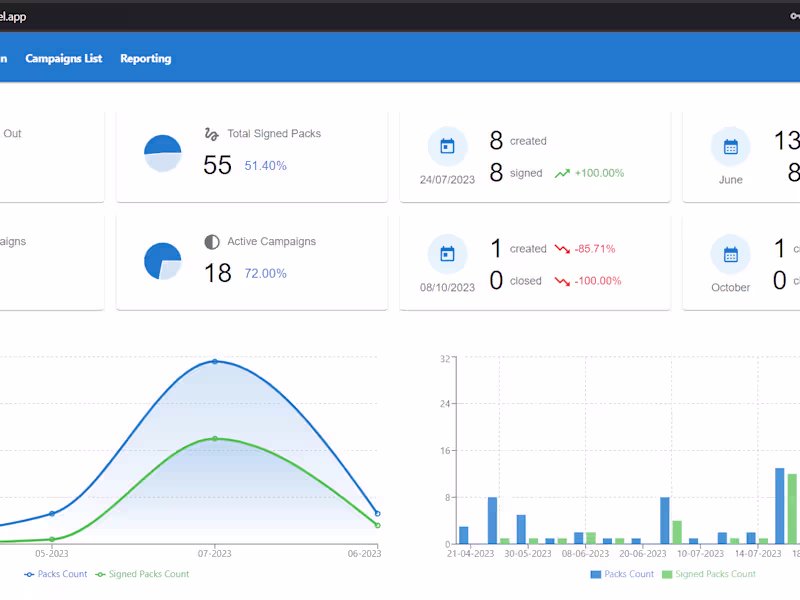The width and height of the screenshot is (800, 600).
Task: Toggle Packs Count in bar chart legend
Action: point(622,574)
